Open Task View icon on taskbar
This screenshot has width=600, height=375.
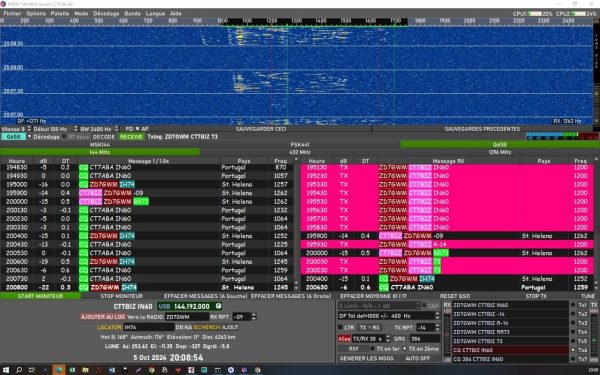32,370
